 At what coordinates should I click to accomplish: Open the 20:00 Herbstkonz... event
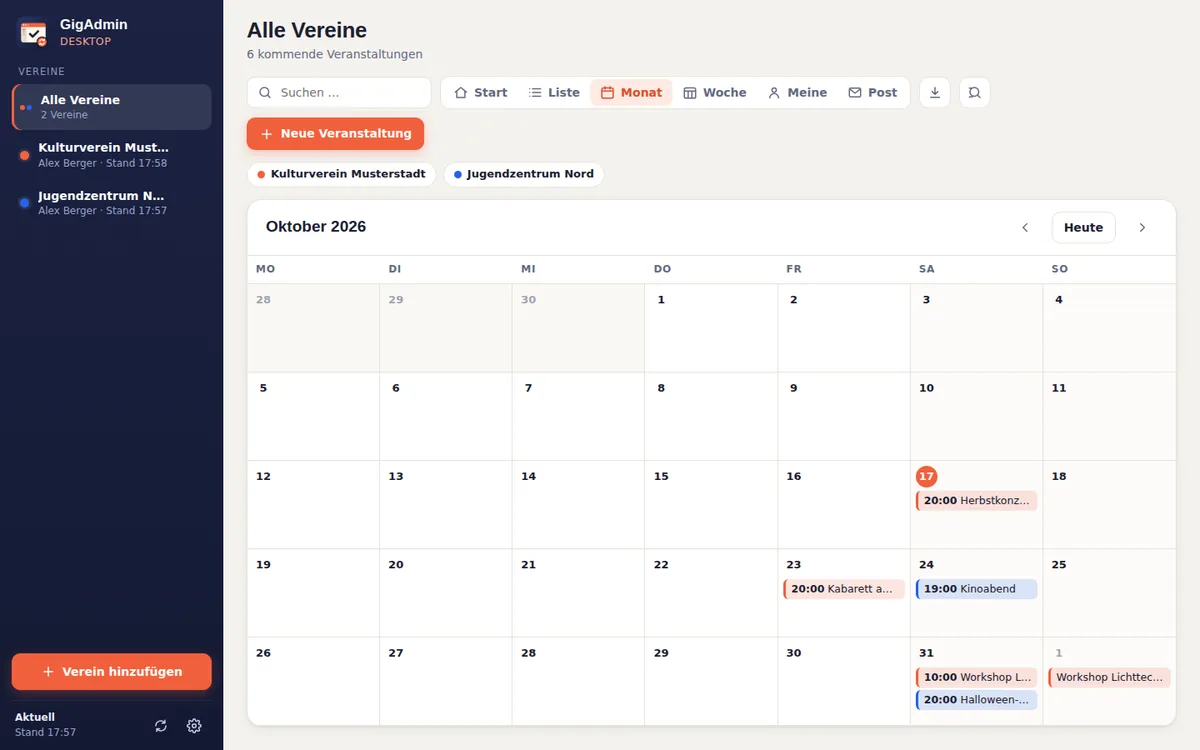tap(976, 500)
